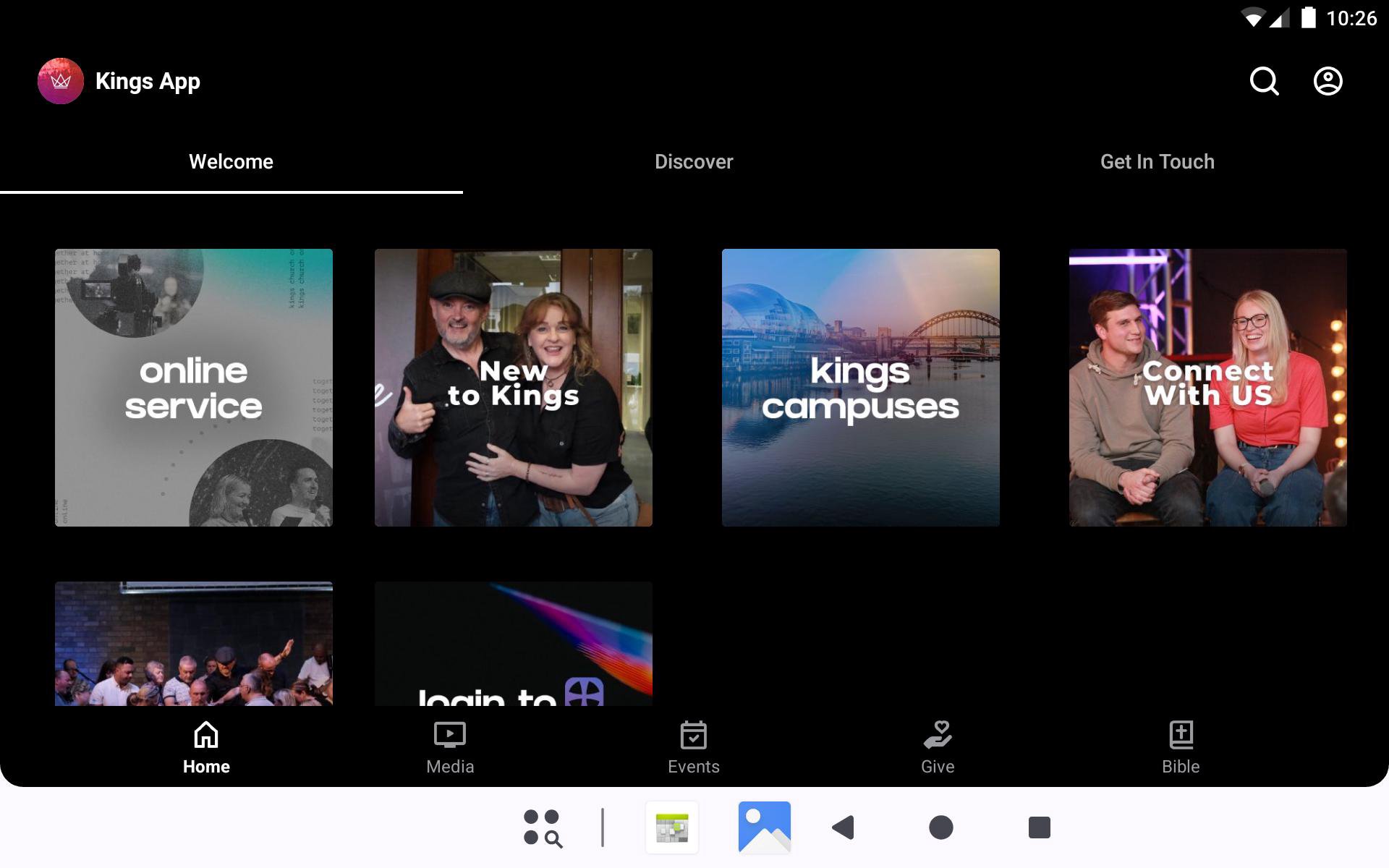Open the gallery app in the taskbar
Screen dimensions: 1389x868
click(x=764, y=827)
